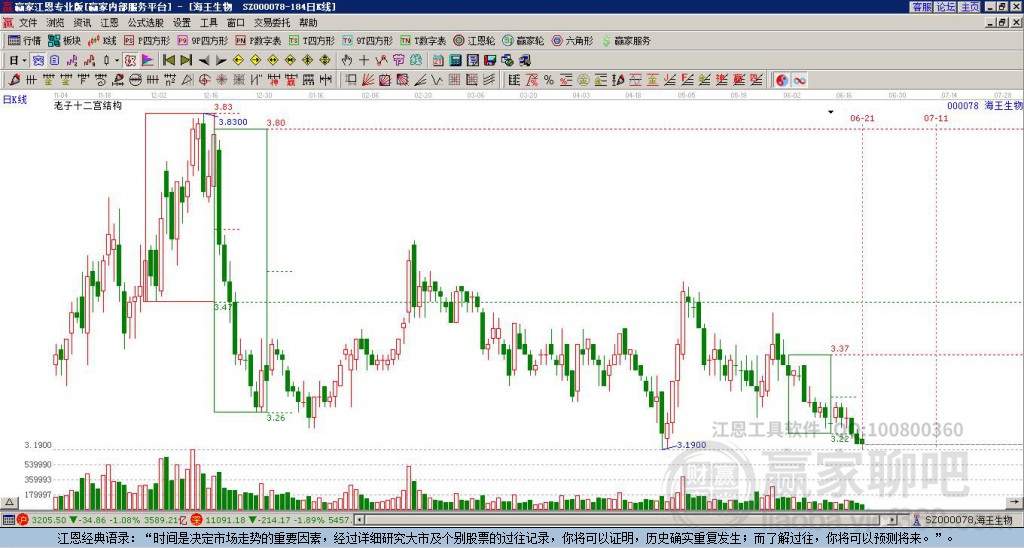The image size is (1024, 548).
Task: Click the 沪 Shanghai index badge
Action: (x=23, y=520)
